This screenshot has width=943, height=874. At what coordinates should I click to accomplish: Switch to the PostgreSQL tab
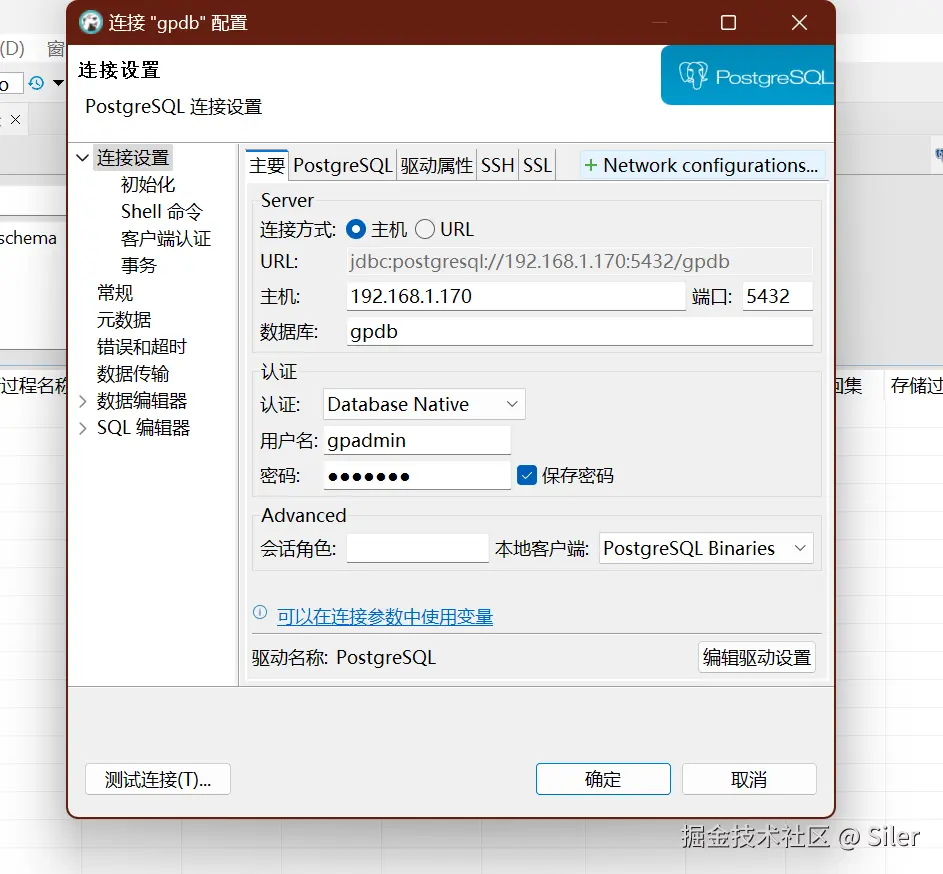coord(342,166)
